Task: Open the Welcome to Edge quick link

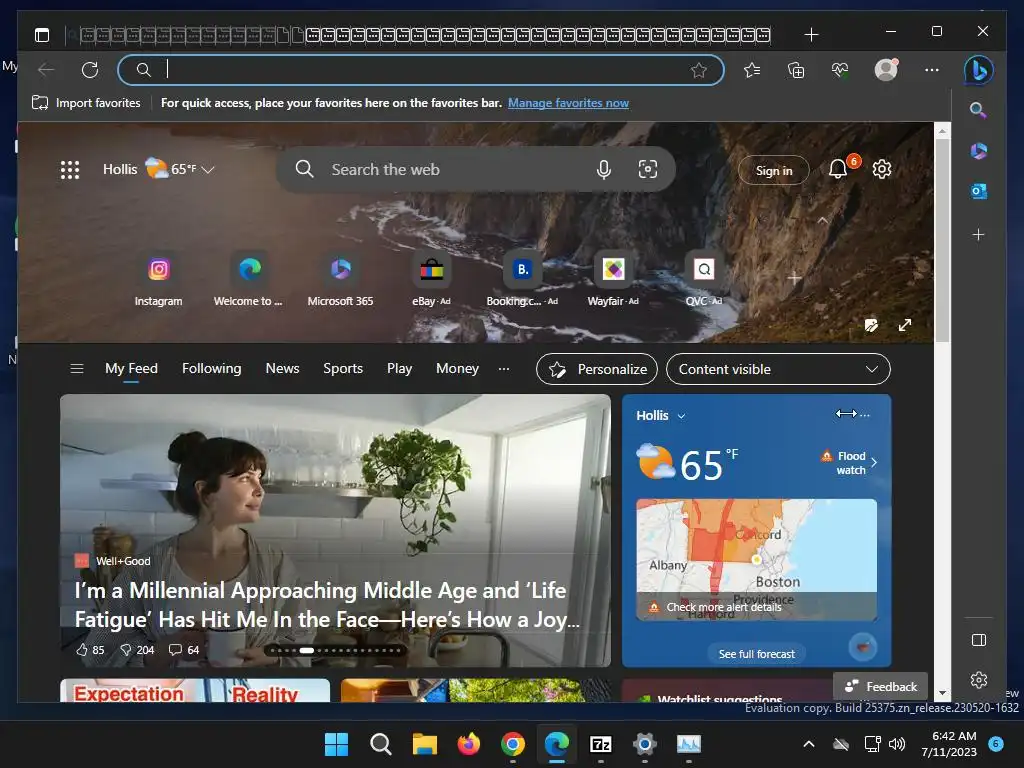Action: [x=248, y=280]
